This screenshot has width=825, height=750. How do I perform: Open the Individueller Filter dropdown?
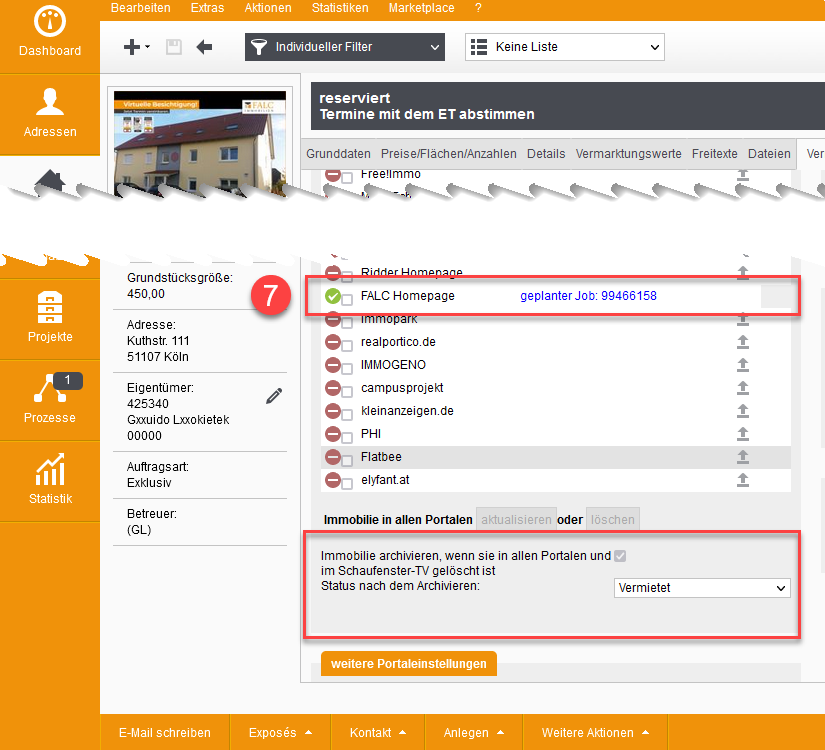point(344,47)
